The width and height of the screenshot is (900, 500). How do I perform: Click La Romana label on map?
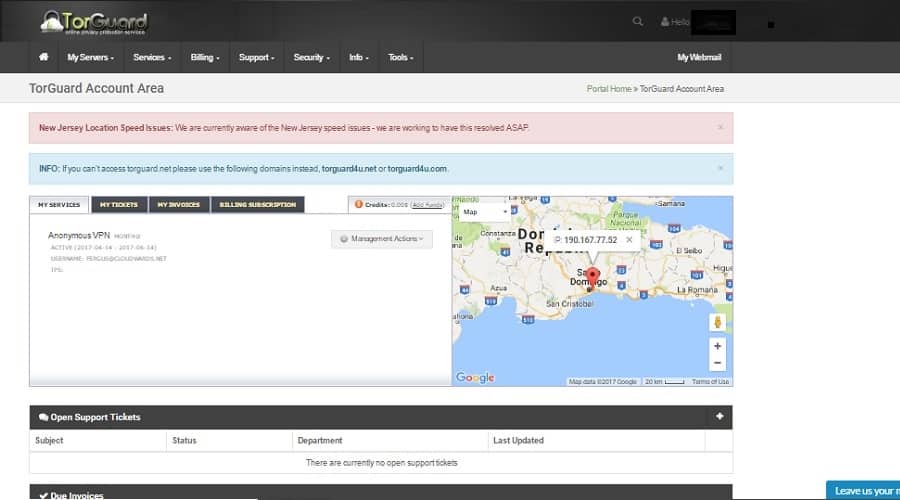click(697, 290)
